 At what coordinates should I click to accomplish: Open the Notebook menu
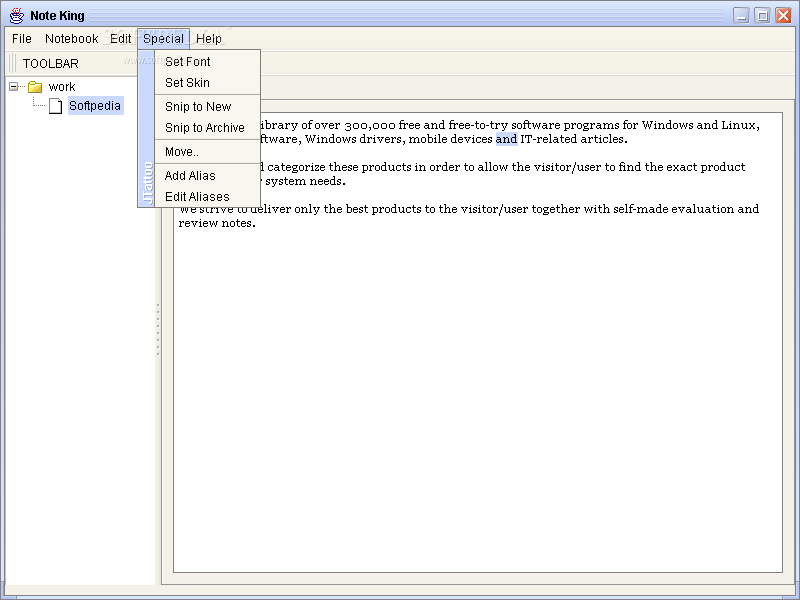tap(71, 39)
